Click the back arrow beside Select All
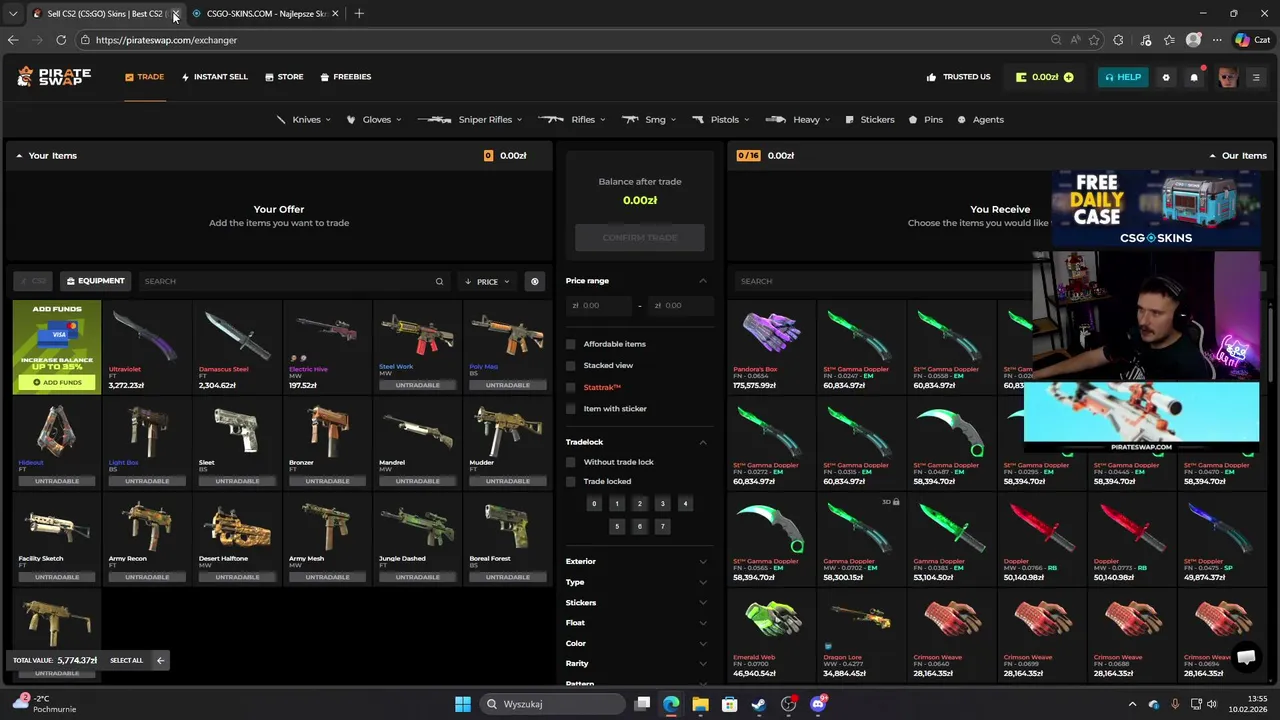 tap(160, 660)
